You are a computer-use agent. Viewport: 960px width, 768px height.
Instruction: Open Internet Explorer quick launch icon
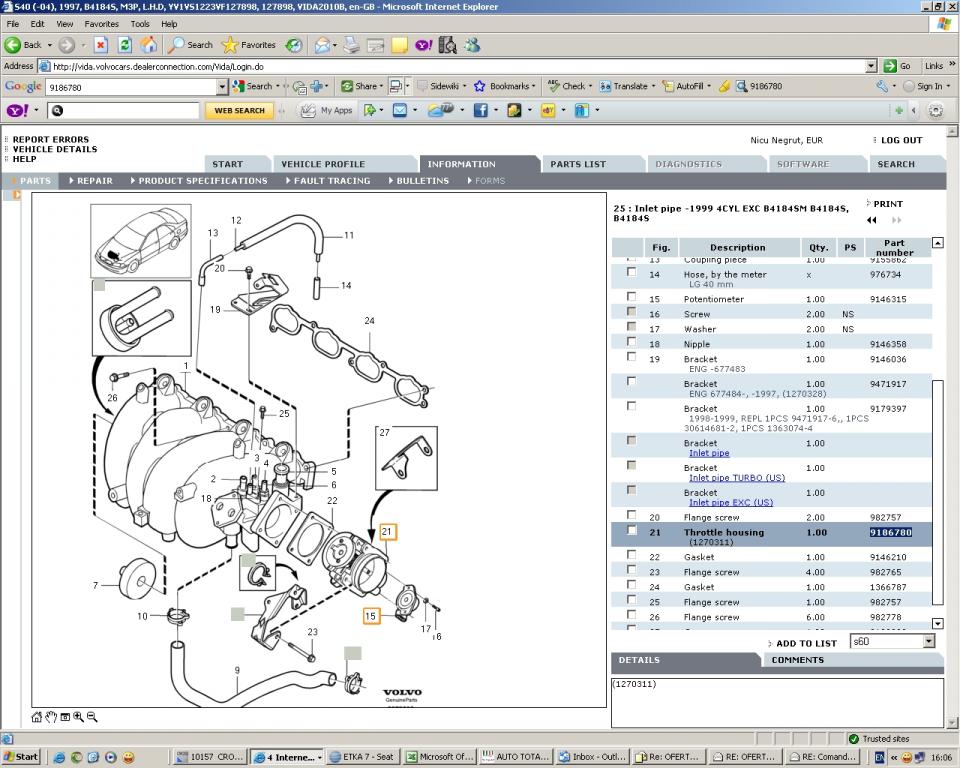(x=59, y=757)
